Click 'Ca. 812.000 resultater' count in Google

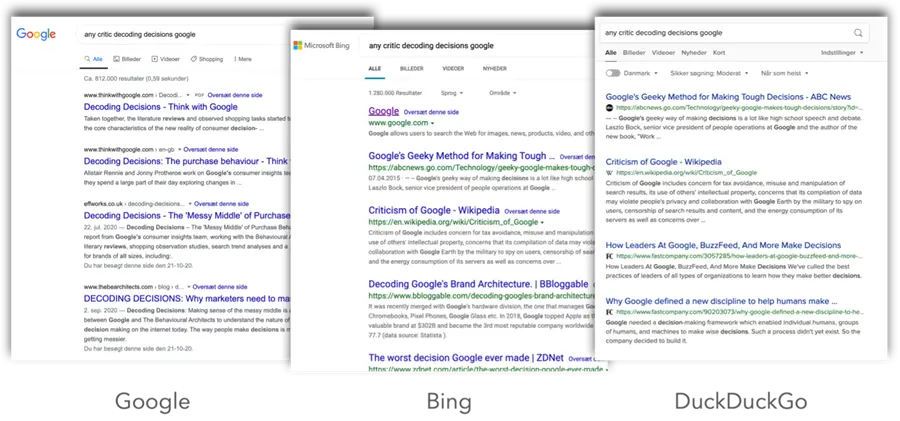click(136, 78)
